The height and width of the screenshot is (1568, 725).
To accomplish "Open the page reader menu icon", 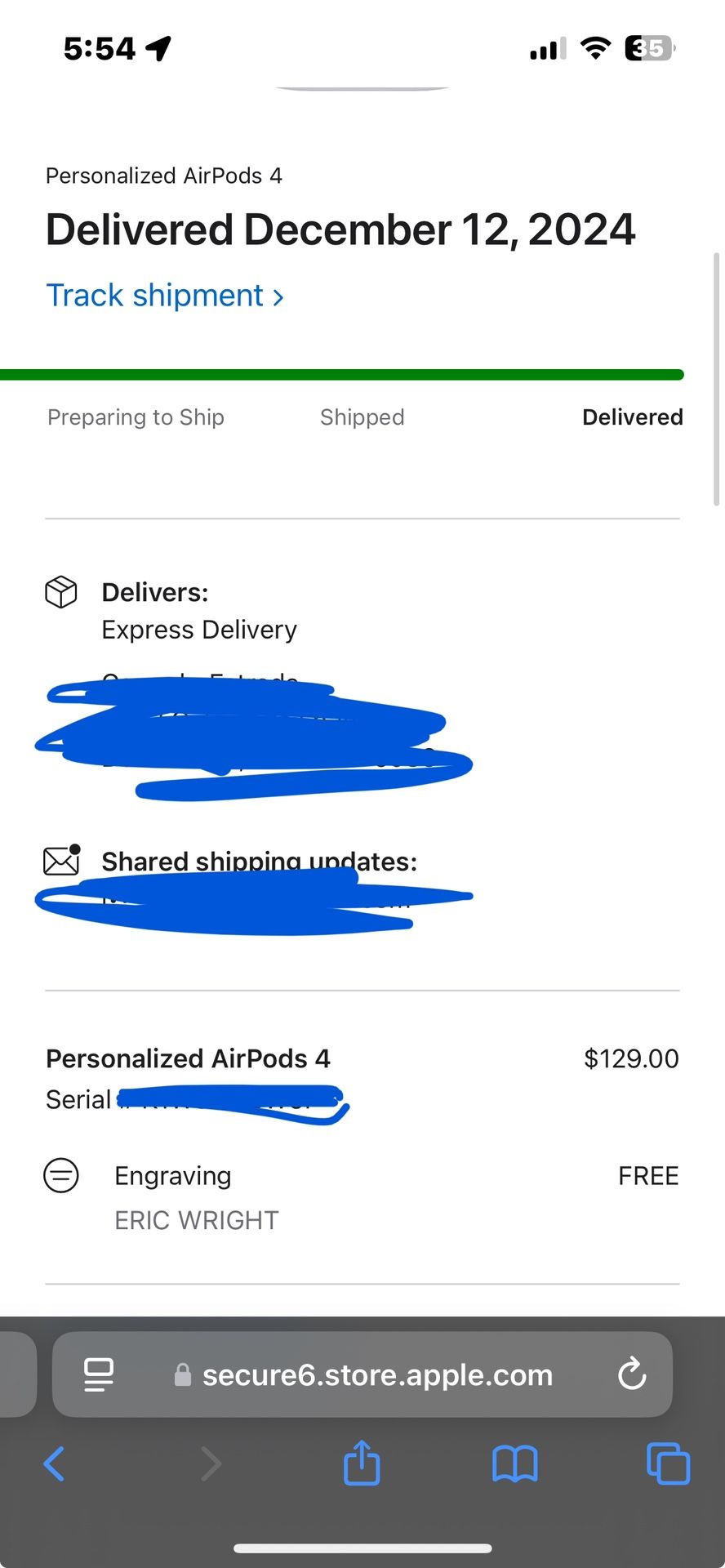I will (x=99, y=1374).
